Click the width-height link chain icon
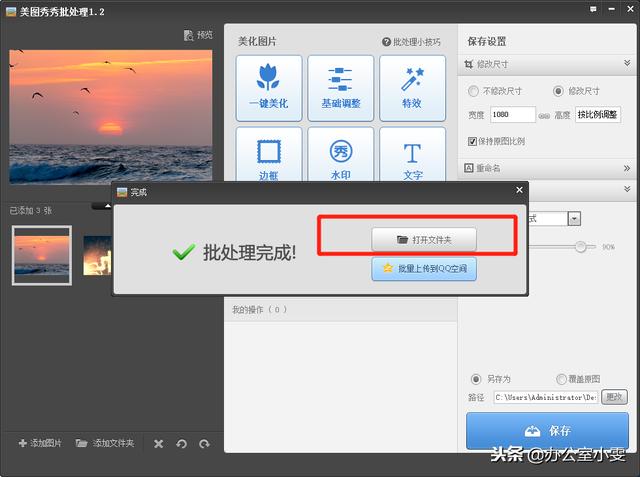 click(x=544, y=116)
